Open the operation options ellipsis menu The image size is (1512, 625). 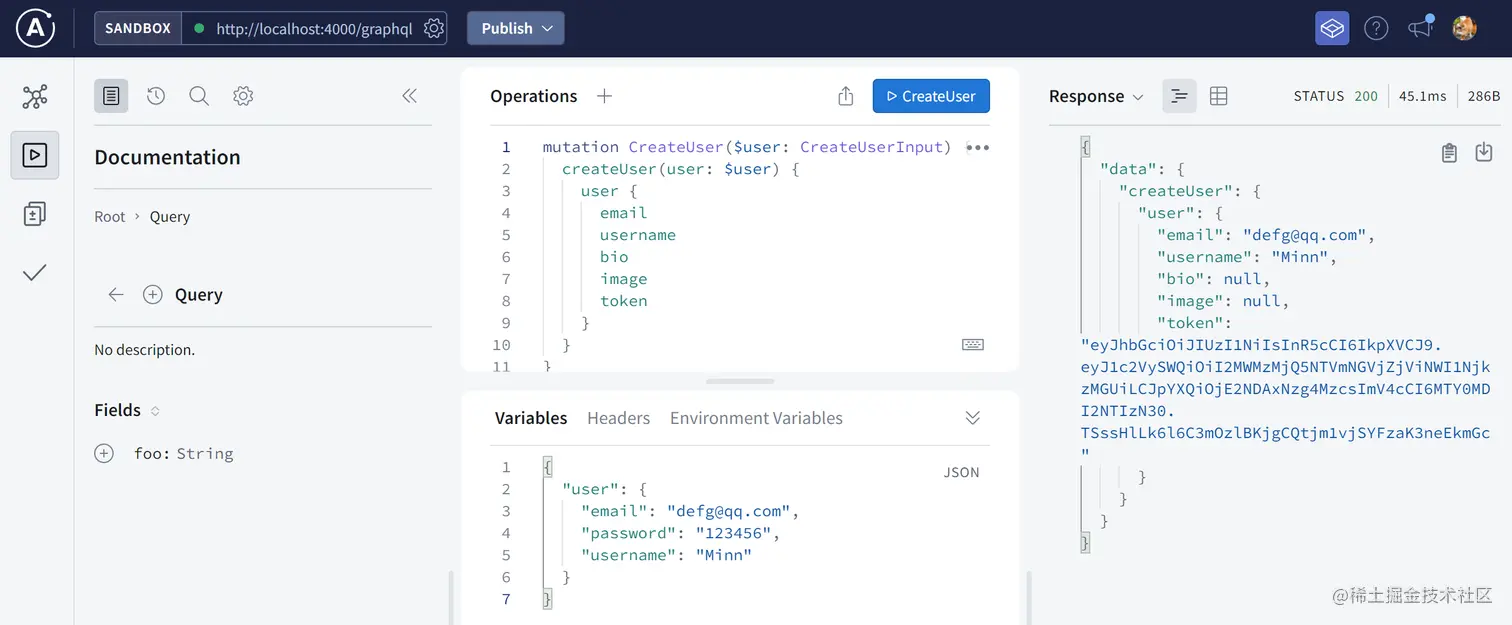(977, 147)
